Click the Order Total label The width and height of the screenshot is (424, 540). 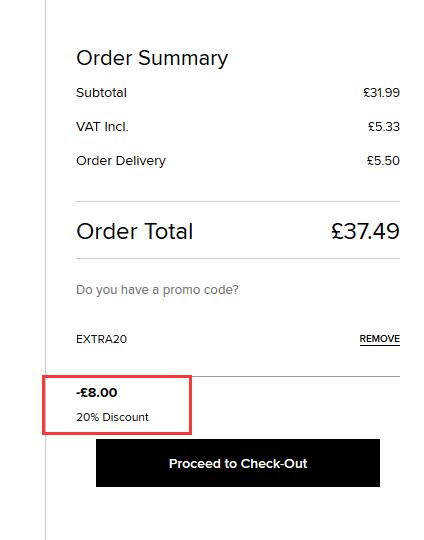click(x=134, y=231)
